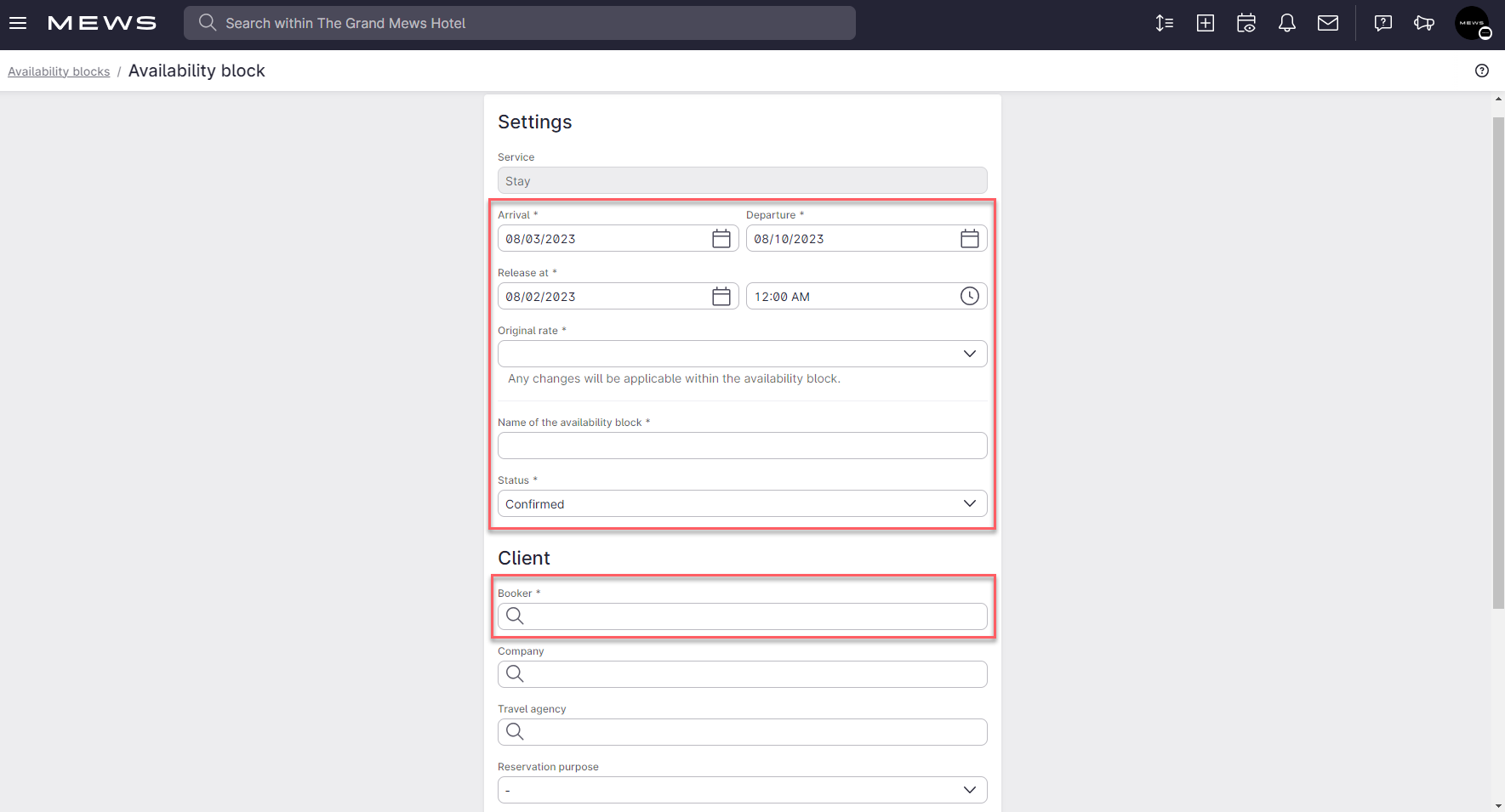Viewport: 1505px width, 812px height.
Task: Open the Status dropdown showing Confirmed
Action: tap(969, 503)
